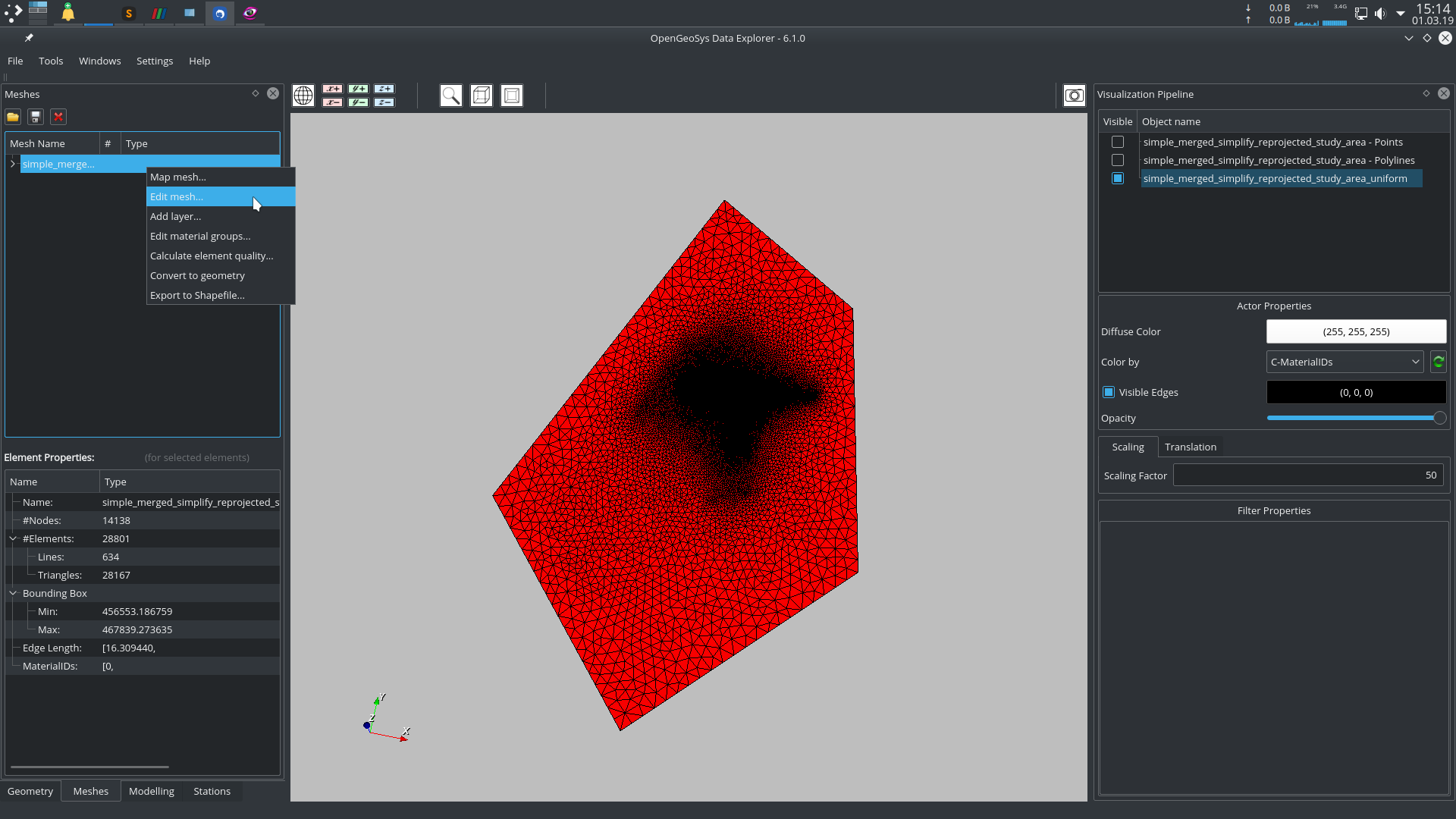The width and height of the screenshot is (1456, 819).
Task: Click the Geometry tab at bottom
Action: tap(30, 791)
